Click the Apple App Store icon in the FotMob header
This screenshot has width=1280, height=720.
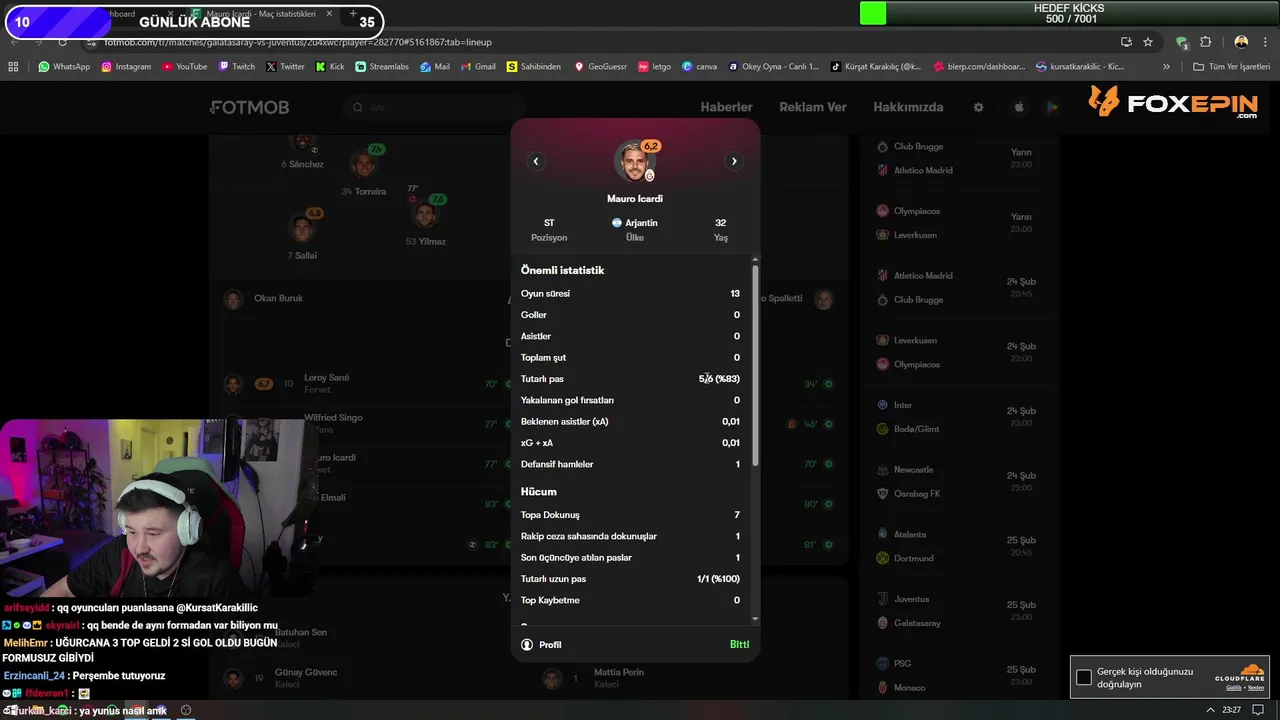coord(1019,107)
